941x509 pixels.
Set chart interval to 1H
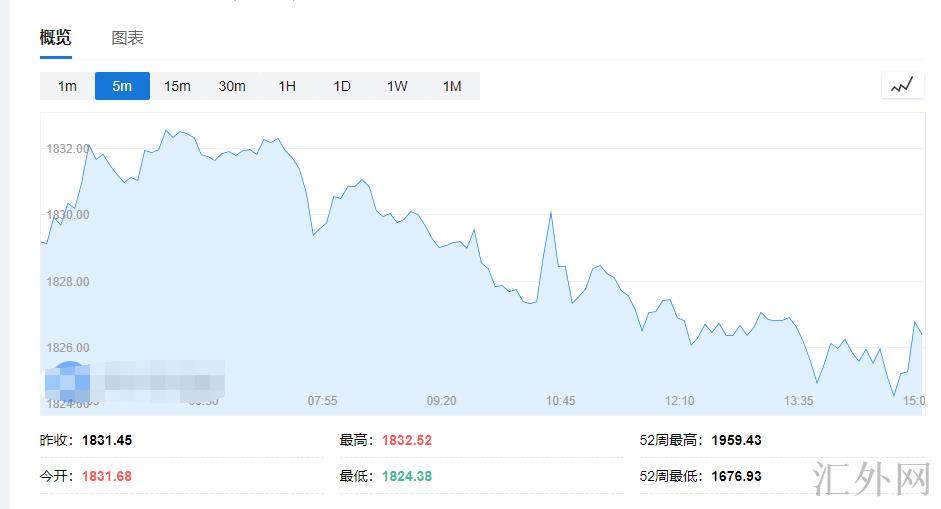tap(287, 86)
